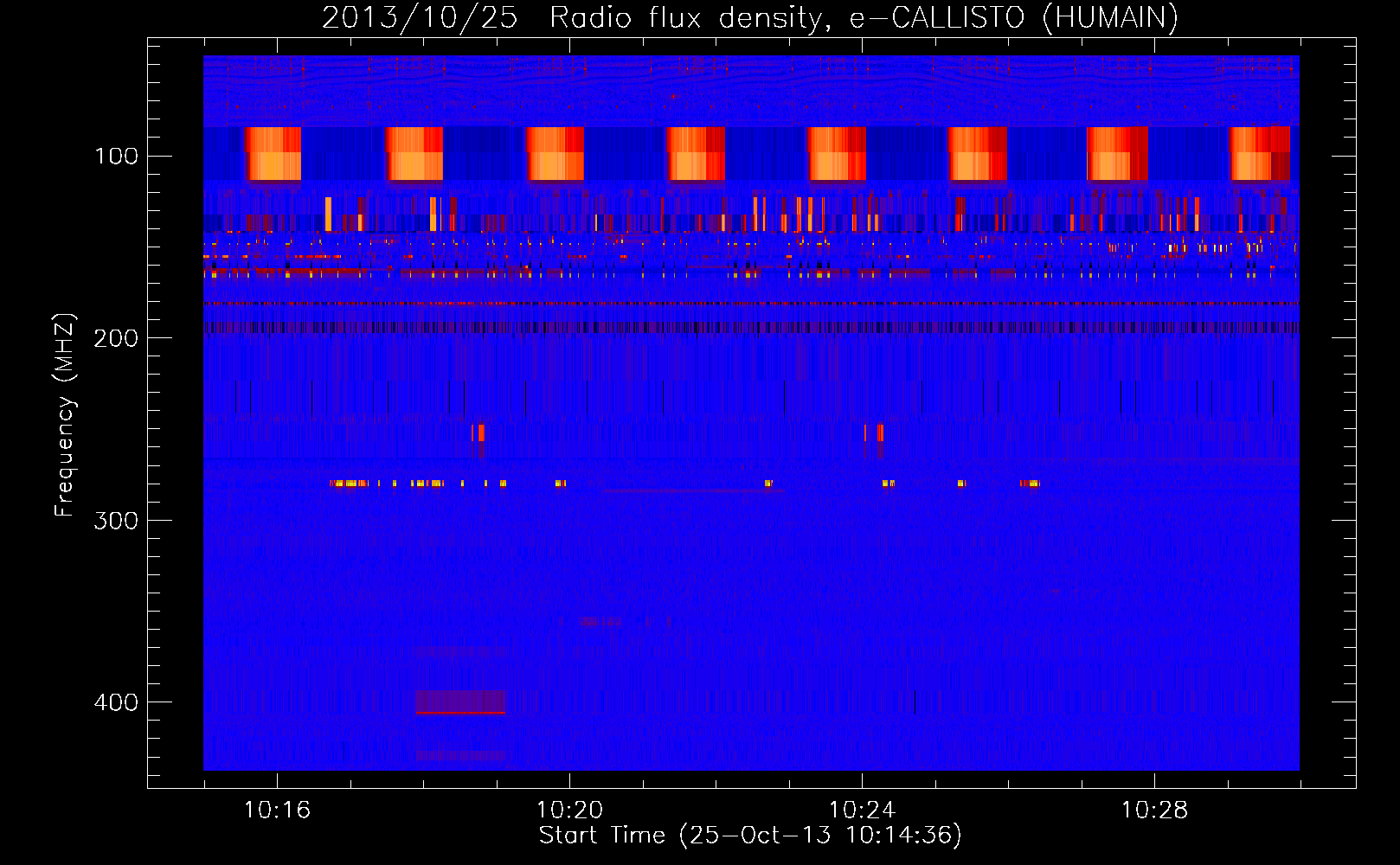Click the 10:24 time tick label
The image size is (1400, 865).
[x=862, y=811]
